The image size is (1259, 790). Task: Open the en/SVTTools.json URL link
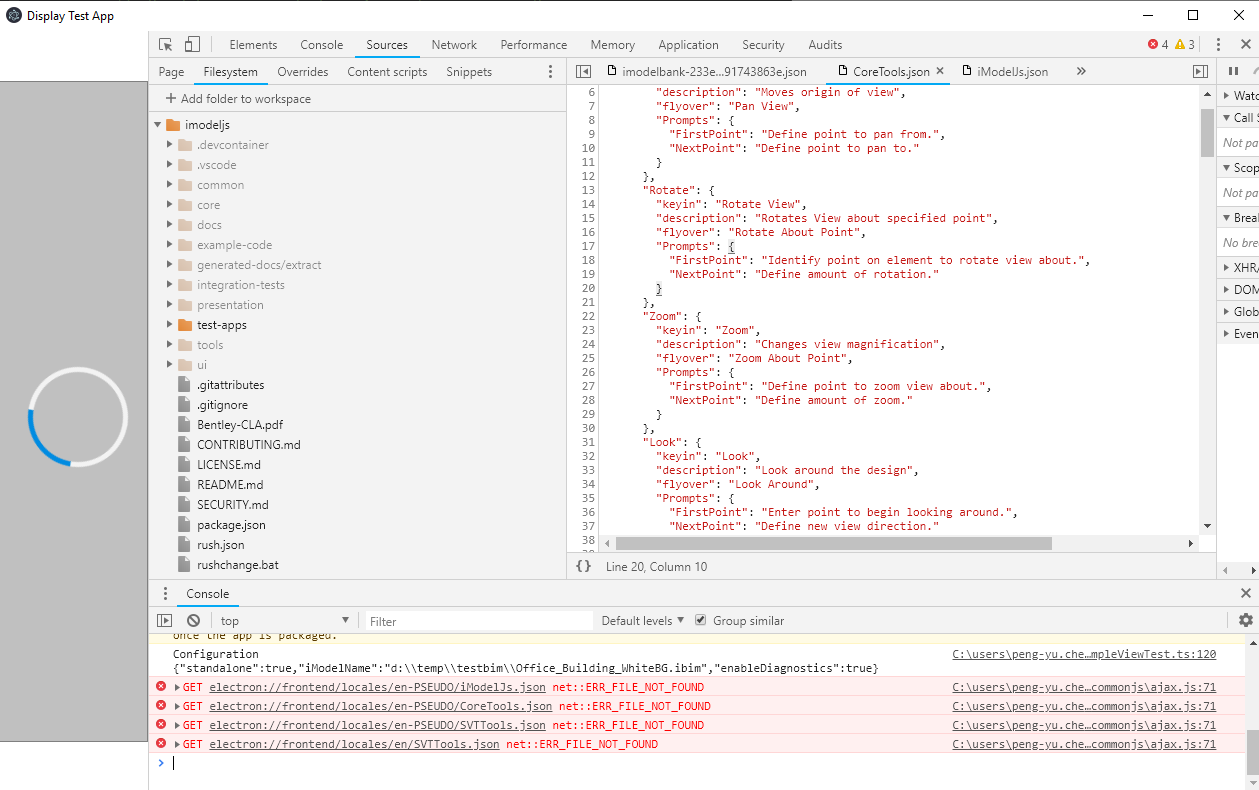click(354, 744)
